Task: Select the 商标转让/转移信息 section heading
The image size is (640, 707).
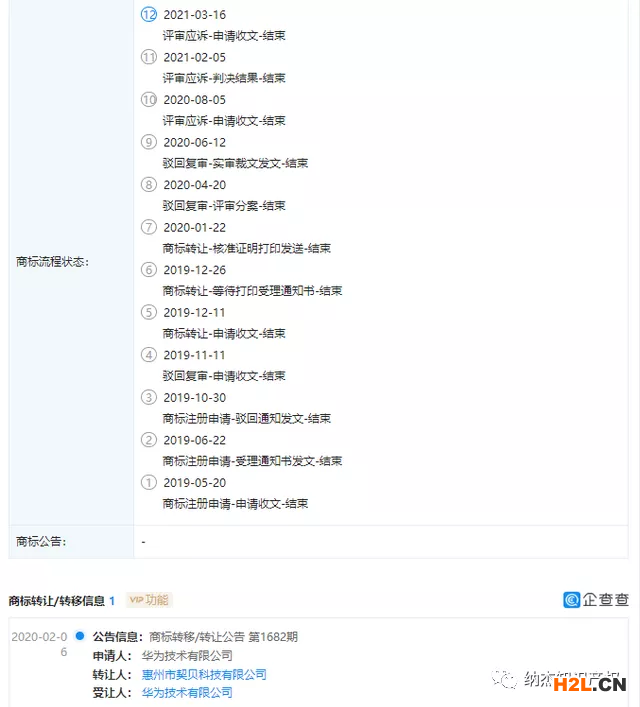Action: pos(57,601)
